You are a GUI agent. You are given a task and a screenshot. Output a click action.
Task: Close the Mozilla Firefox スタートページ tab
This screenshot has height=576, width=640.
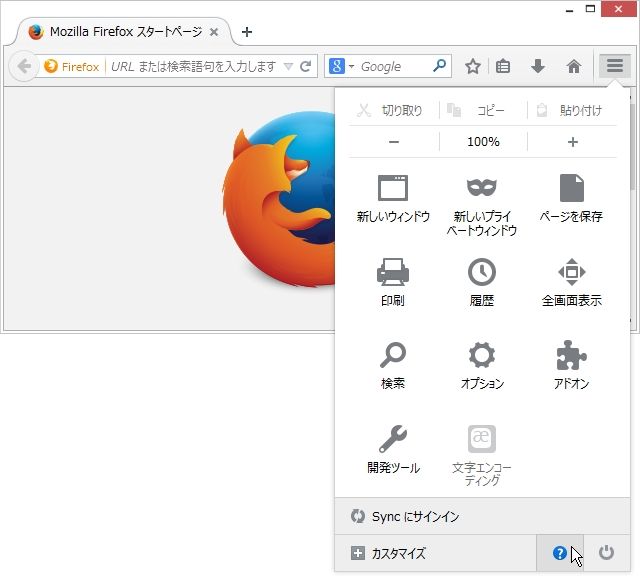[213, 32]
